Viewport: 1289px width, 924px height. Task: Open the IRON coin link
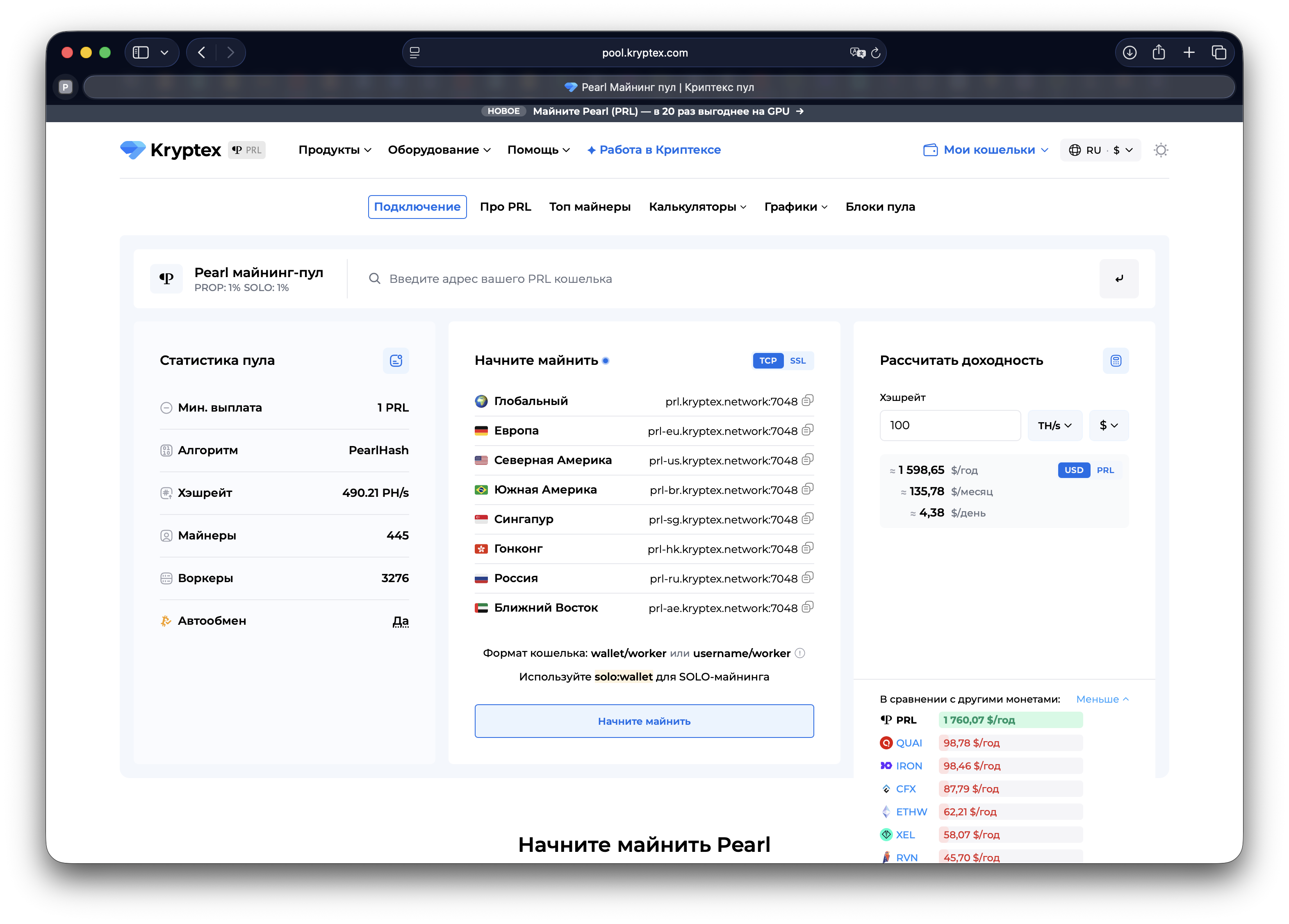point(908,765)
